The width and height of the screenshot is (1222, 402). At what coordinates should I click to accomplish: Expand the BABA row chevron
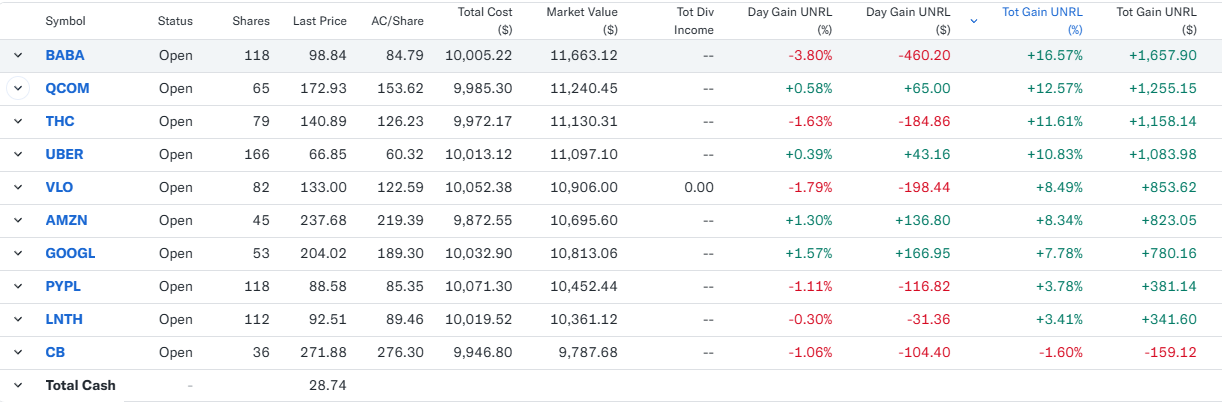coord(17,56)
